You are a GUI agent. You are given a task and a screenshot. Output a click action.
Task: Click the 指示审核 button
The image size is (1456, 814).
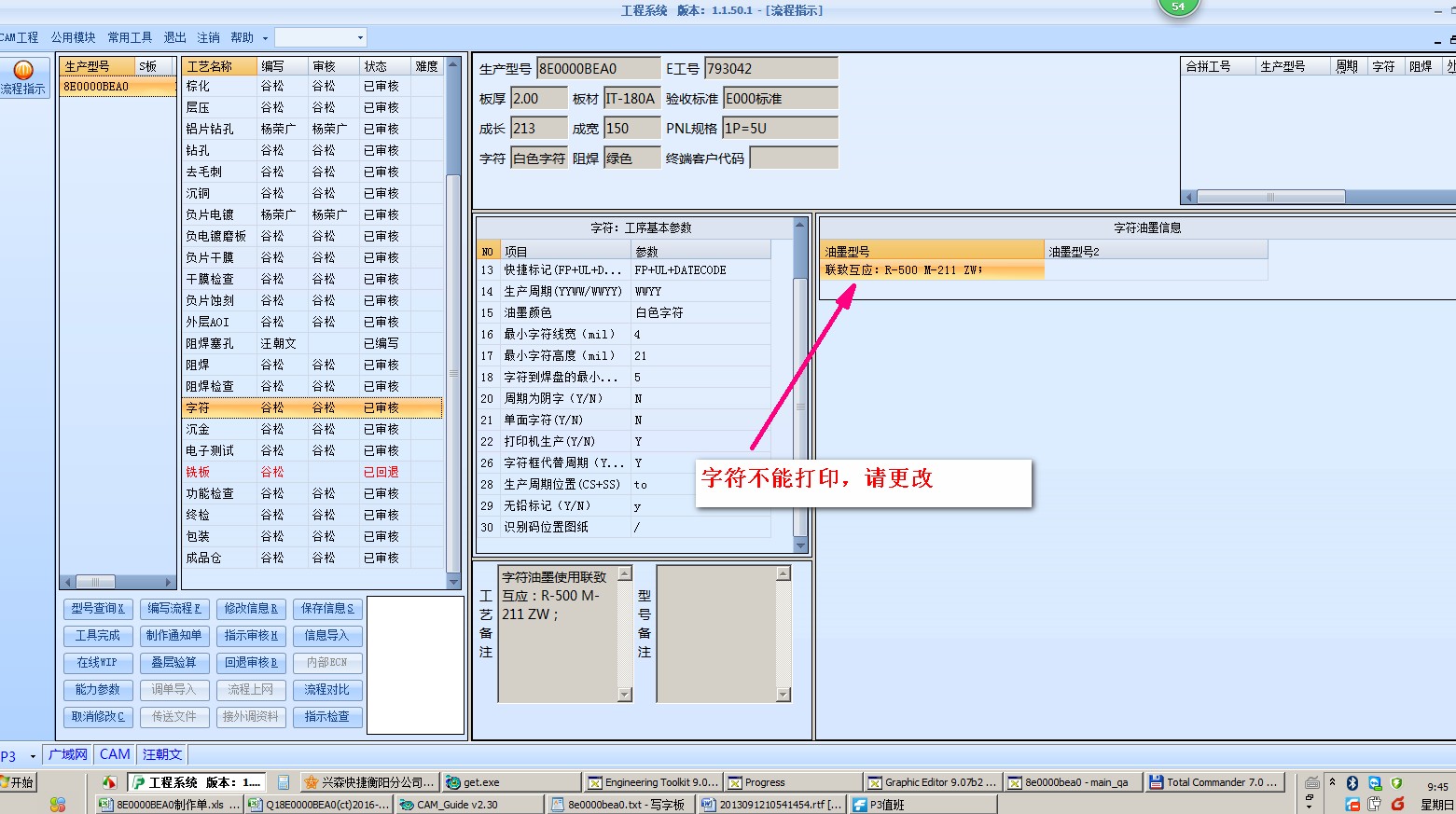pyautogui.click(x=251, y=636)
